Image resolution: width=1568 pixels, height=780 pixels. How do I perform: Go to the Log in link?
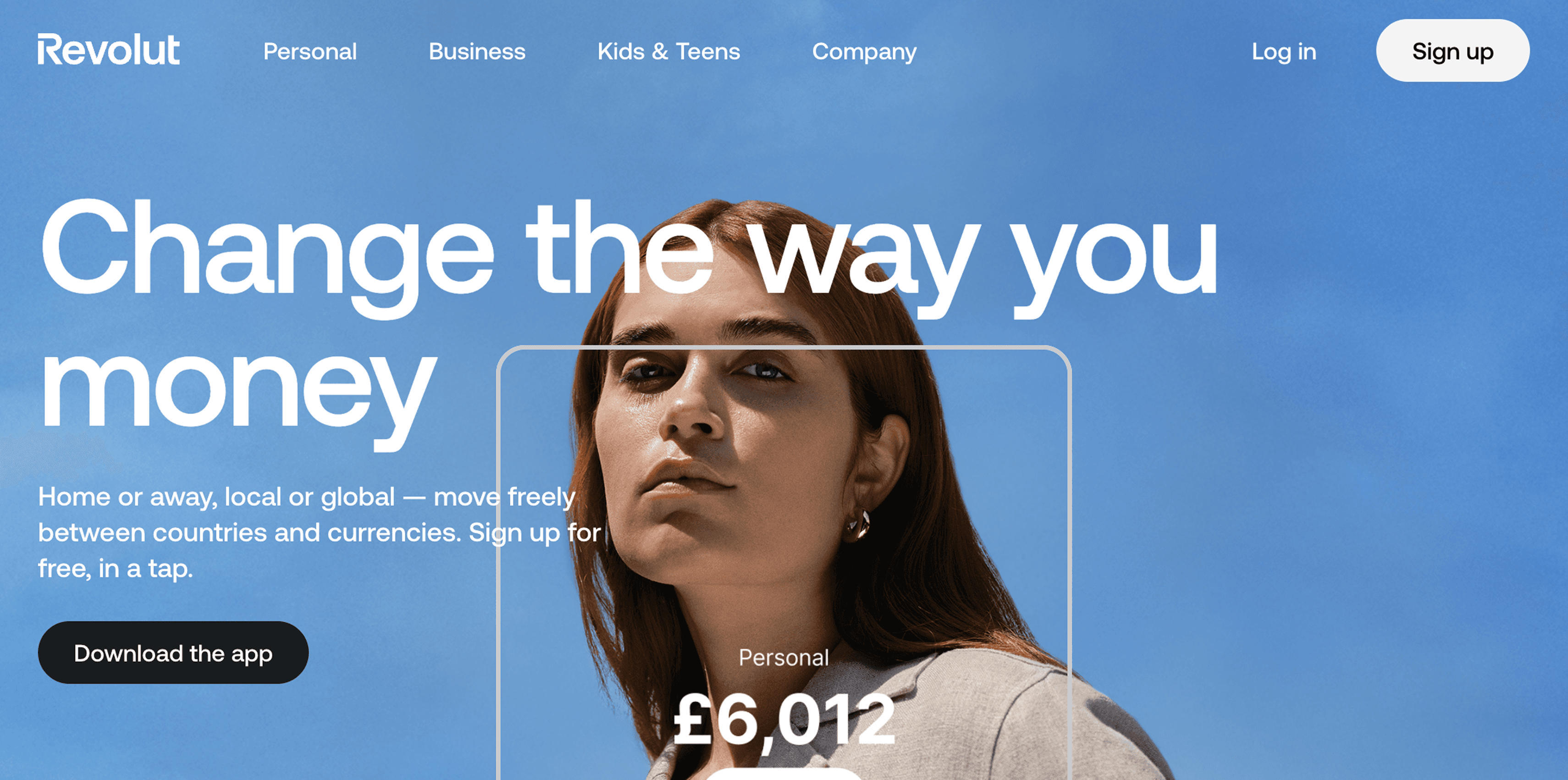click(1284, 52)
